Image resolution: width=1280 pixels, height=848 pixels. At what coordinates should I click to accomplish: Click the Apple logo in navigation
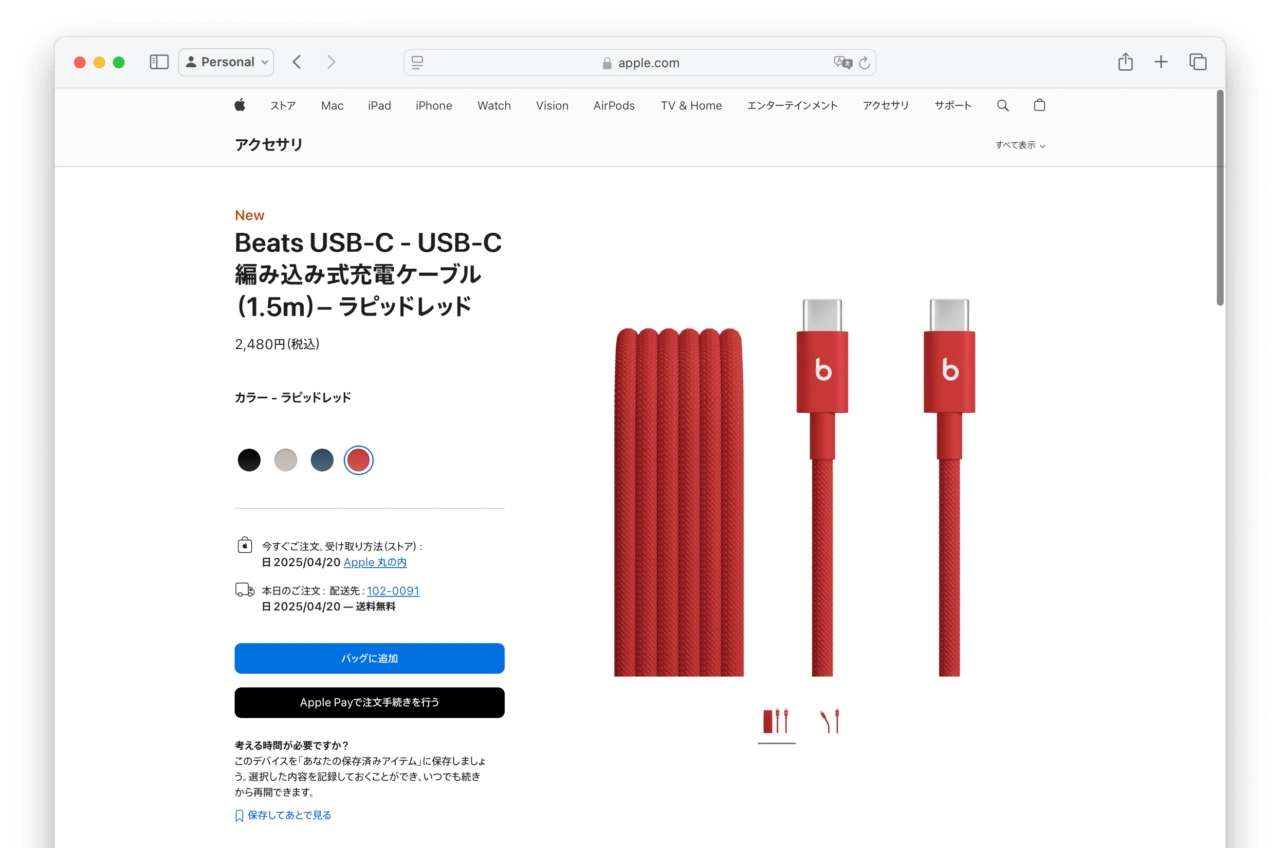[240, 105]
